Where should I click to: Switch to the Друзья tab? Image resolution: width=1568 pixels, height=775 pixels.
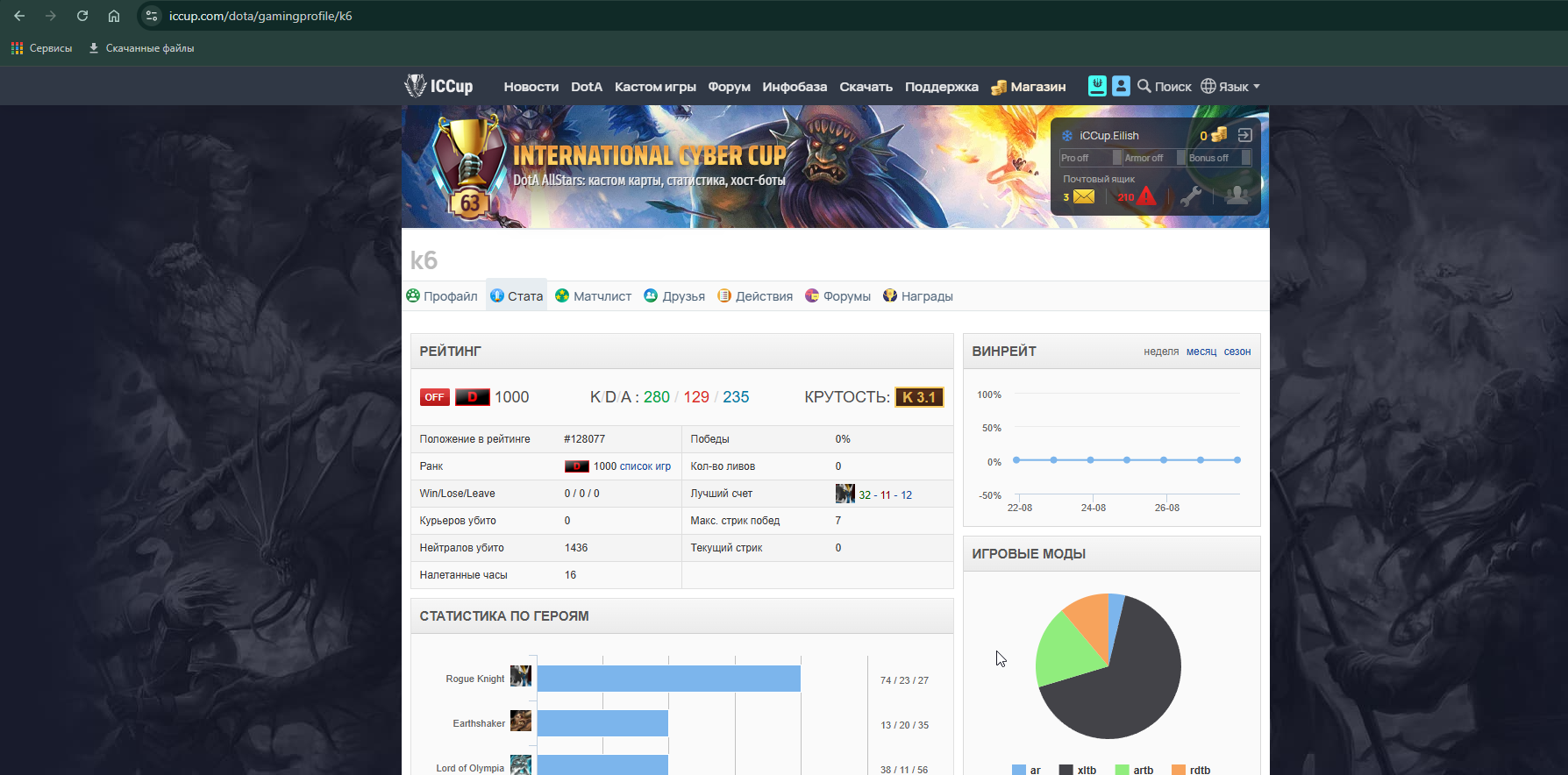pyautogui.click(x=674, y=296)
